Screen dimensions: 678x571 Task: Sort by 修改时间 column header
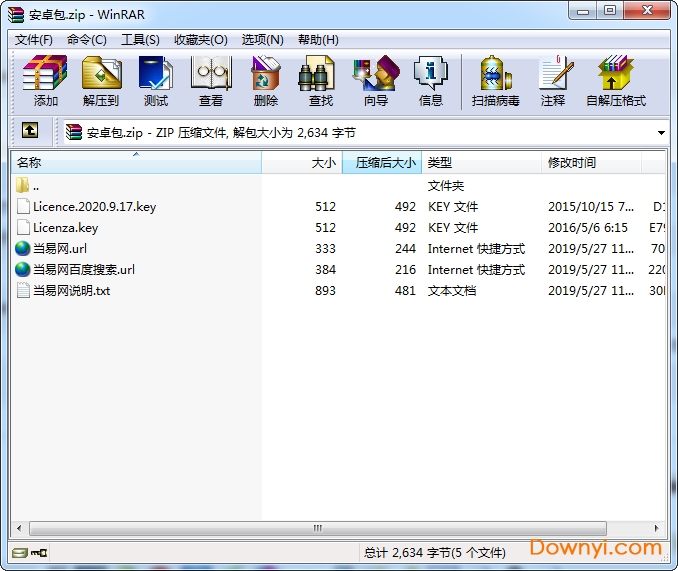point(590,162)
